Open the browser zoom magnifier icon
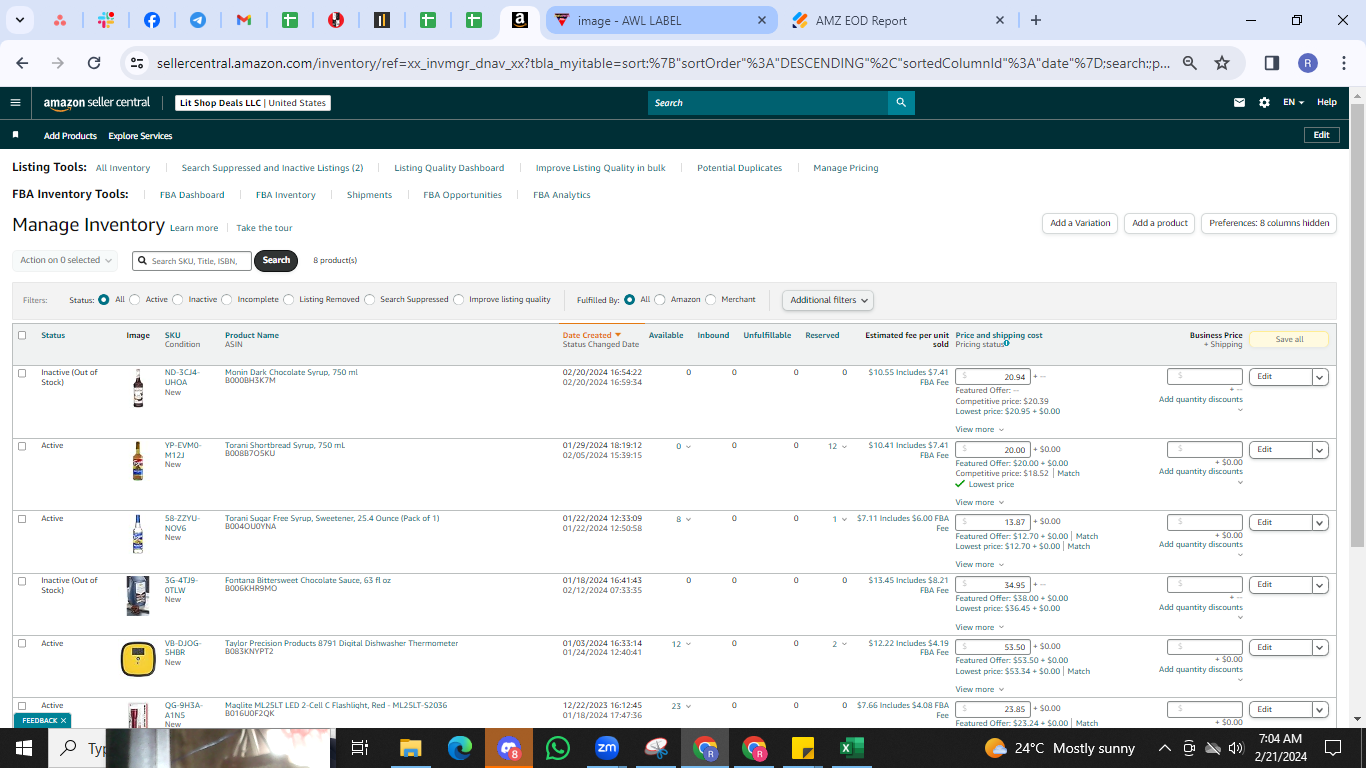Image resolution: width=1366 pixels, height=768 pixels. coord(1190,63)
